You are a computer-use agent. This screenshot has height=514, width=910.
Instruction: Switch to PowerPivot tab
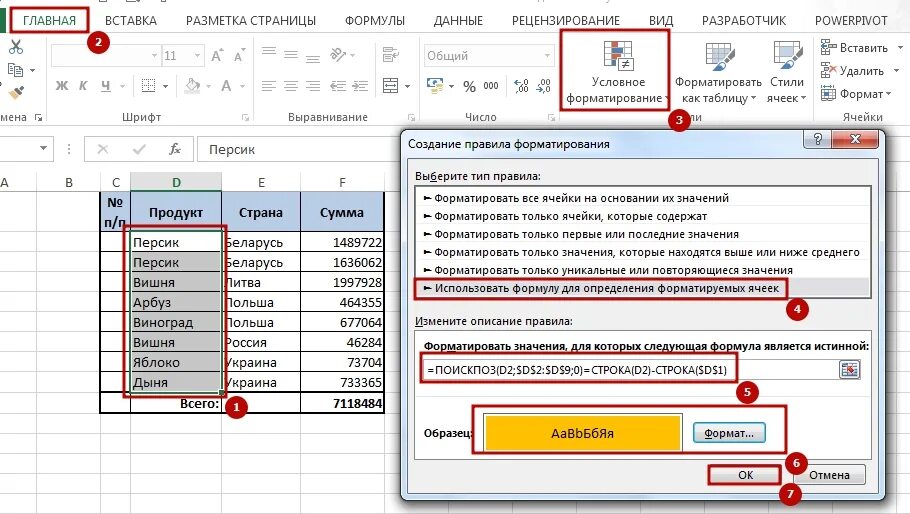(851, 20)
